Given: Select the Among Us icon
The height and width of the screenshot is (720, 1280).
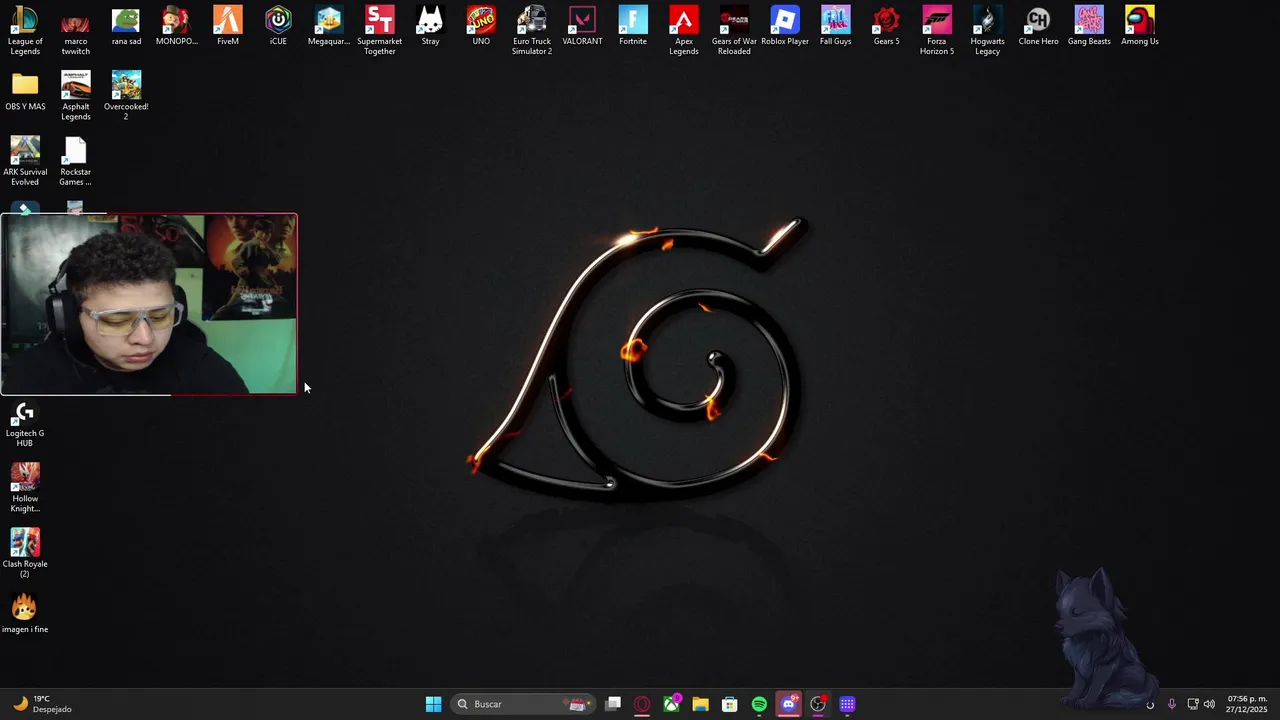Looking at the screenshot, I should click(1140, 26).
